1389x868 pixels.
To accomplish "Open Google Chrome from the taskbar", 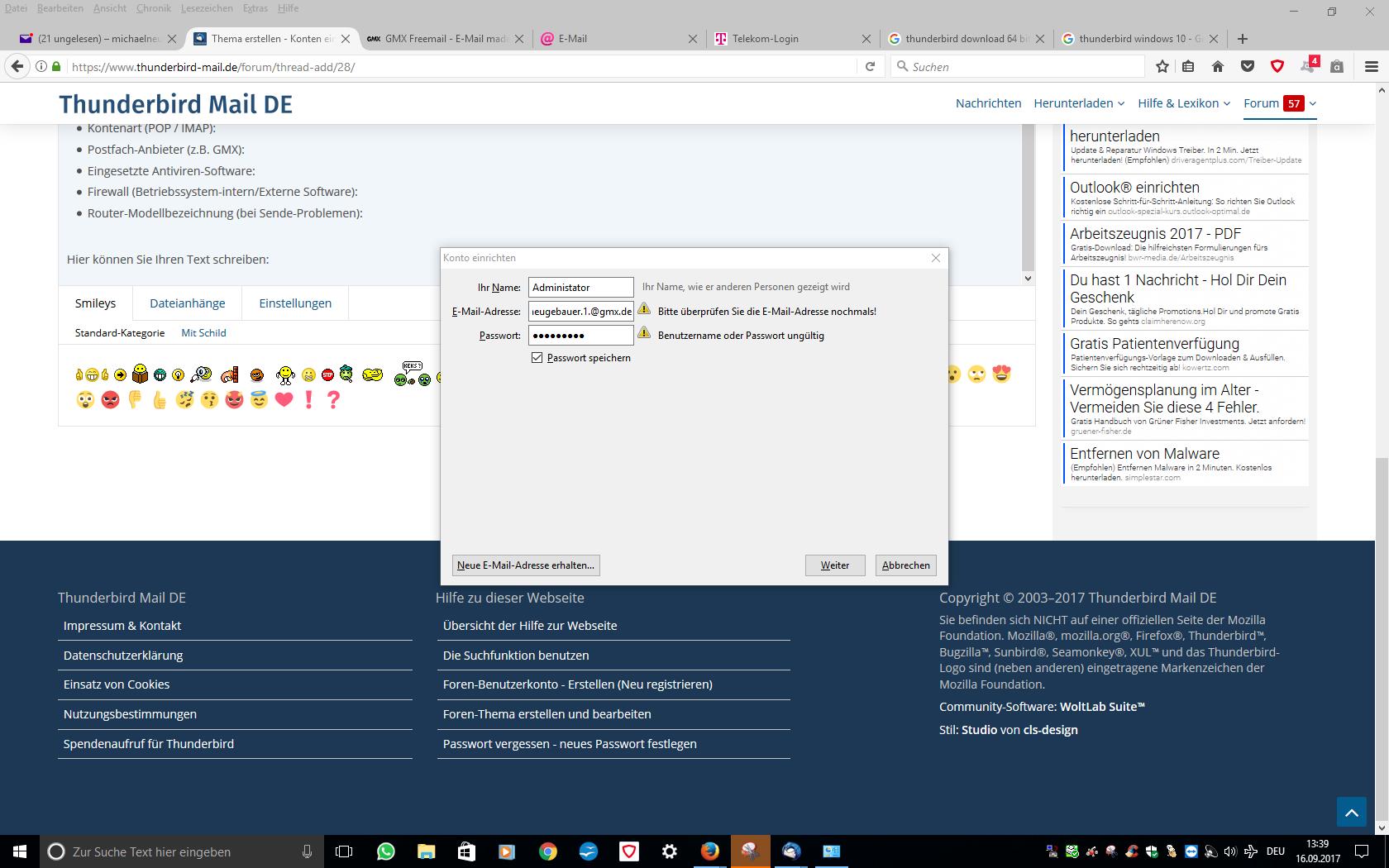I will pos(547,851).
